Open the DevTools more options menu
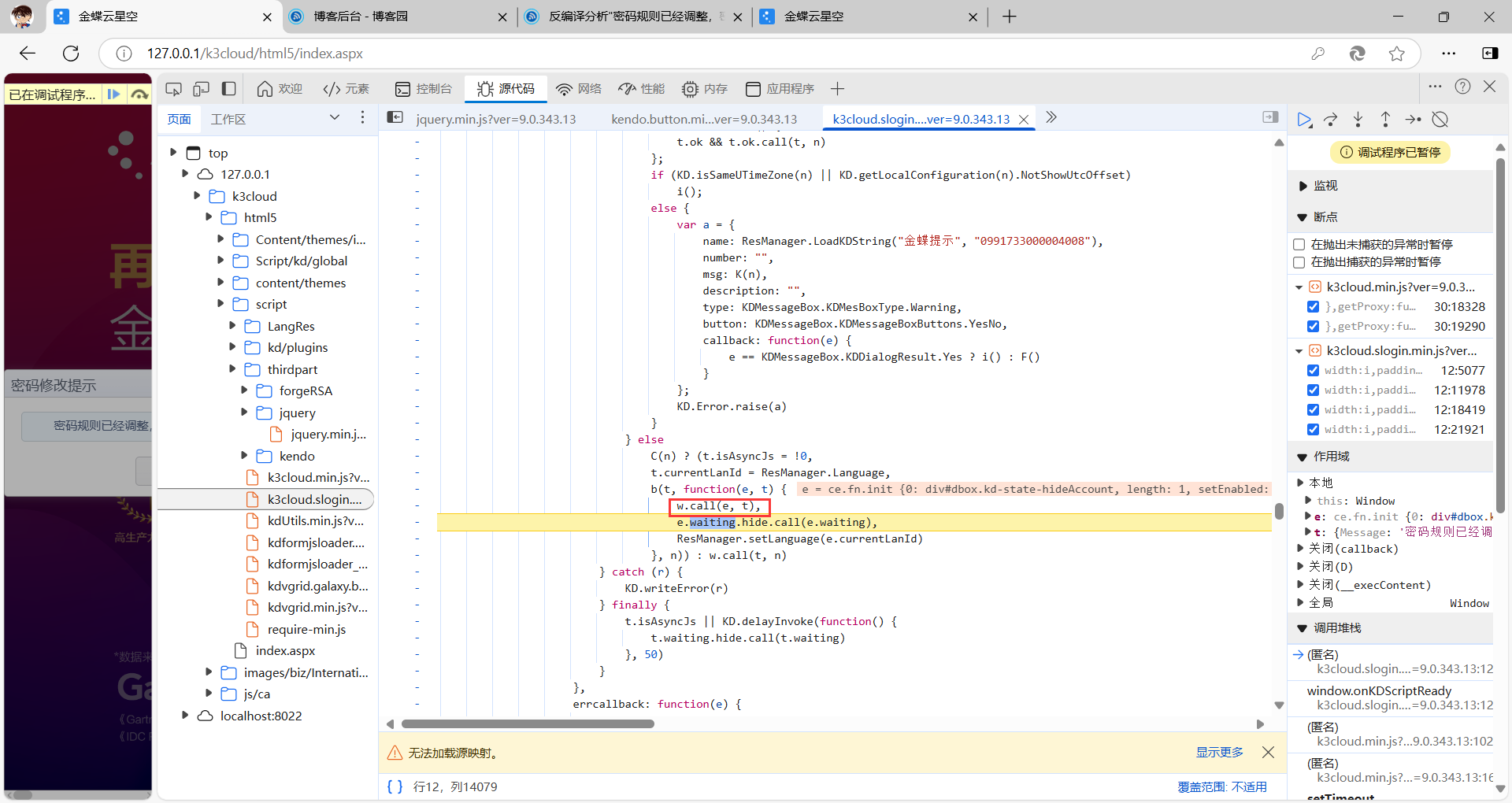 click(x=1435, y=87)
